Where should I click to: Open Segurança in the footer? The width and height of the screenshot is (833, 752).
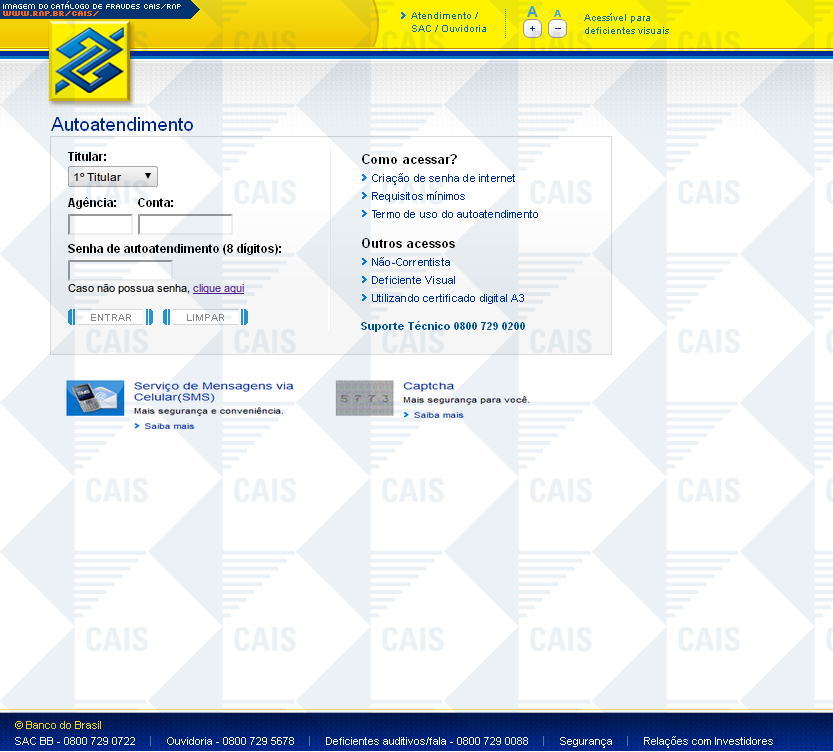tap(585, 741)
